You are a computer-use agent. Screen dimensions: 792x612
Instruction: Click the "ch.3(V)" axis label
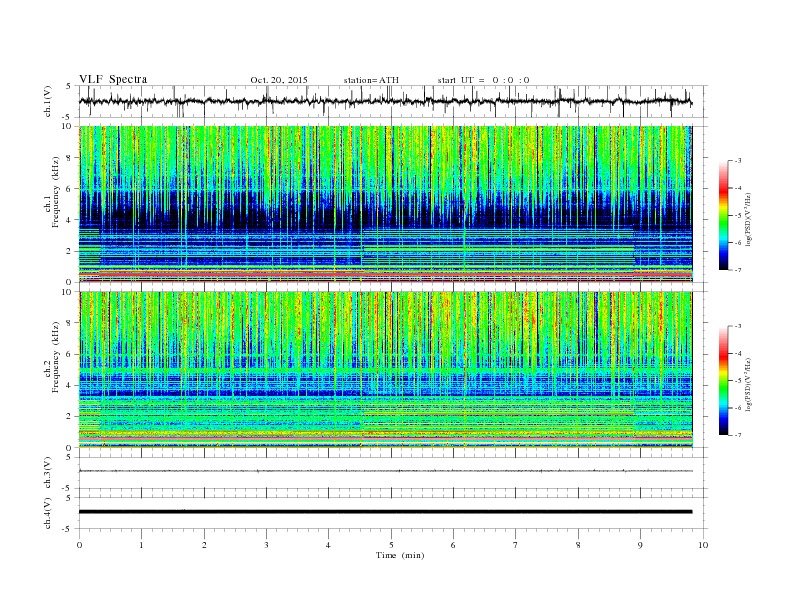47,473
